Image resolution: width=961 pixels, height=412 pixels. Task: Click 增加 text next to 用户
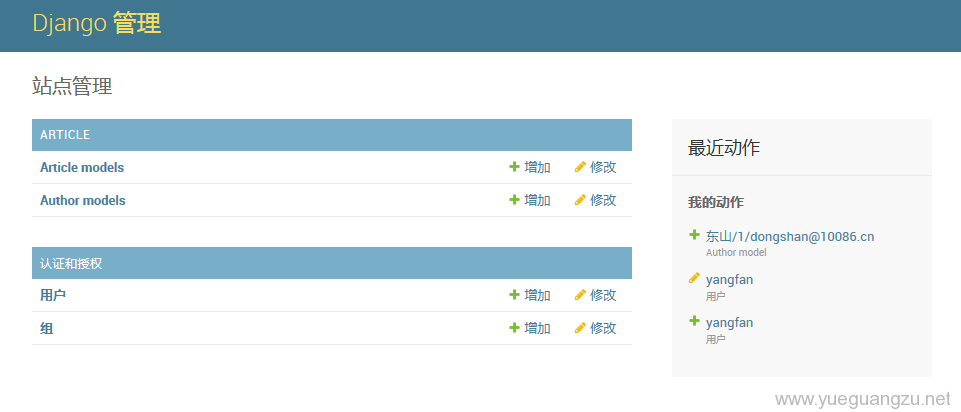(537, 295)
